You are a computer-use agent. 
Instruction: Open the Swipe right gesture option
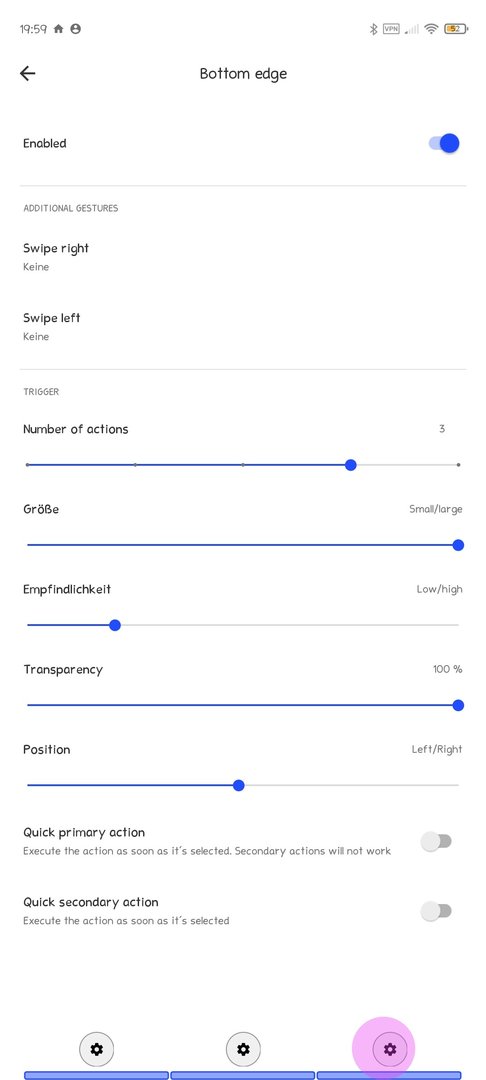243,257
